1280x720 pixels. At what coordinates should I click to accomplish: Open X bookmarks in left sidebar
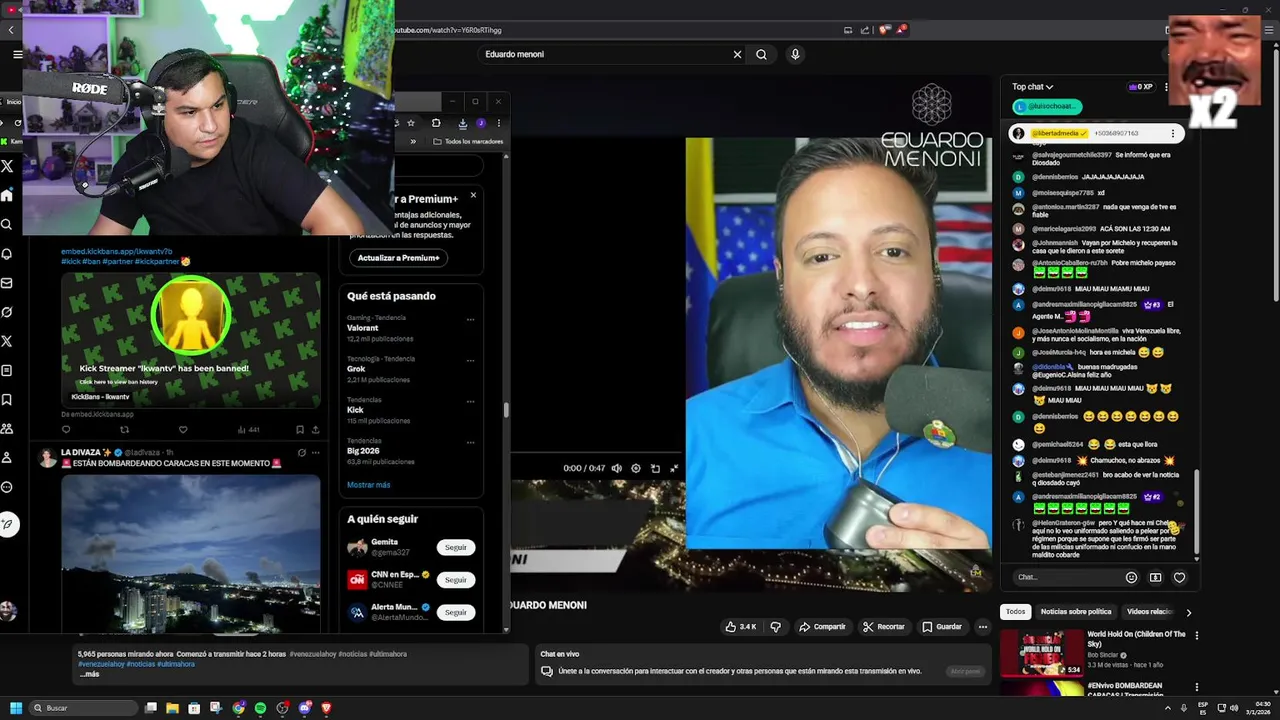click(7, 399)
